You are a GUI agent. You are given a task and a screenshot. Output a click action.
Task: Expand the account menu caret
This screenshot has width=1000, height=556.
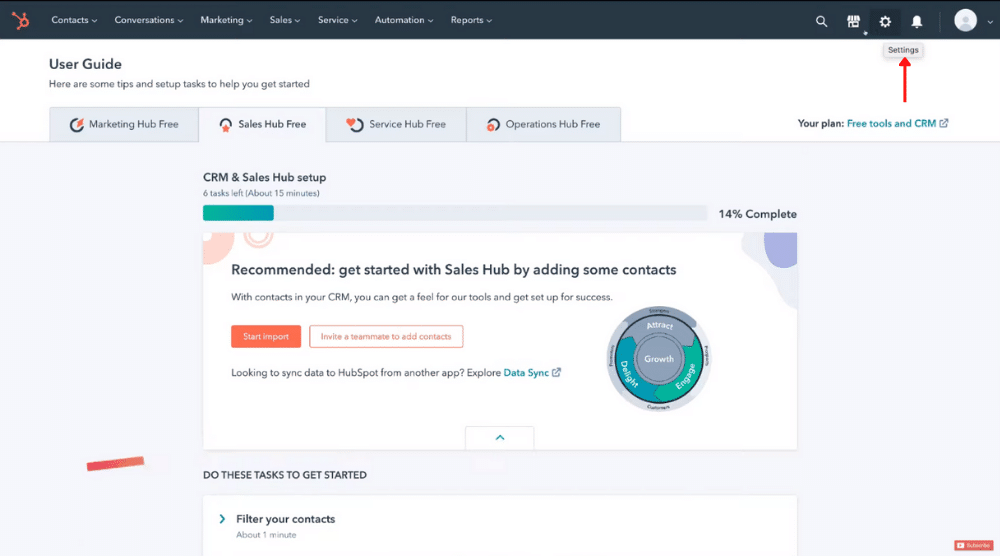point(990,22)
